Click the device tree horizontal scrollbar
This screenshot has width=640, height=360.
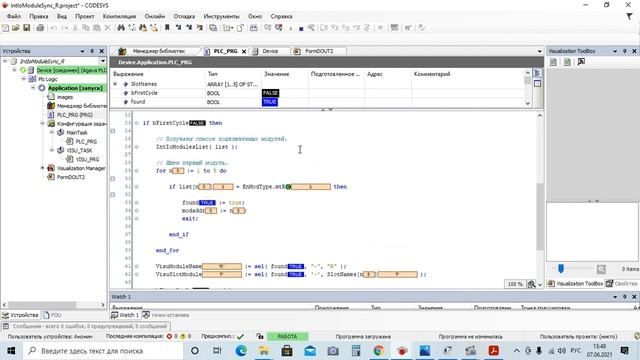click(x=42, y=305)
